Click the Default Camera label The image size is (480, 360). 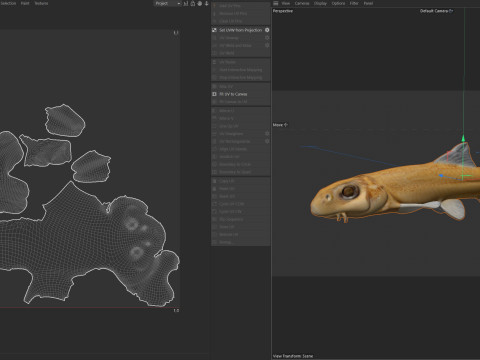[x=434, y=11]
